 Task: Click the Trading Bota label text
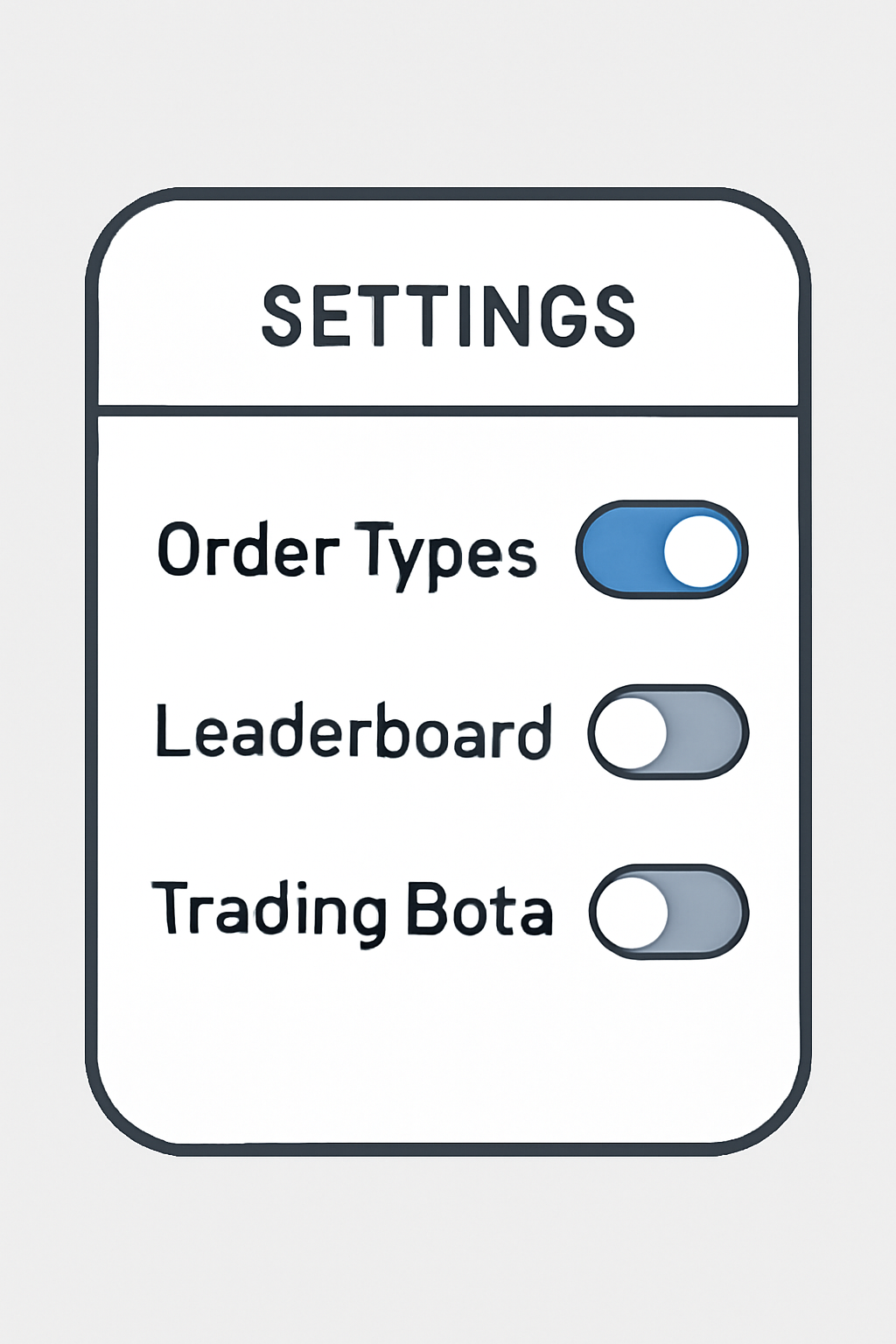(352, 912)
